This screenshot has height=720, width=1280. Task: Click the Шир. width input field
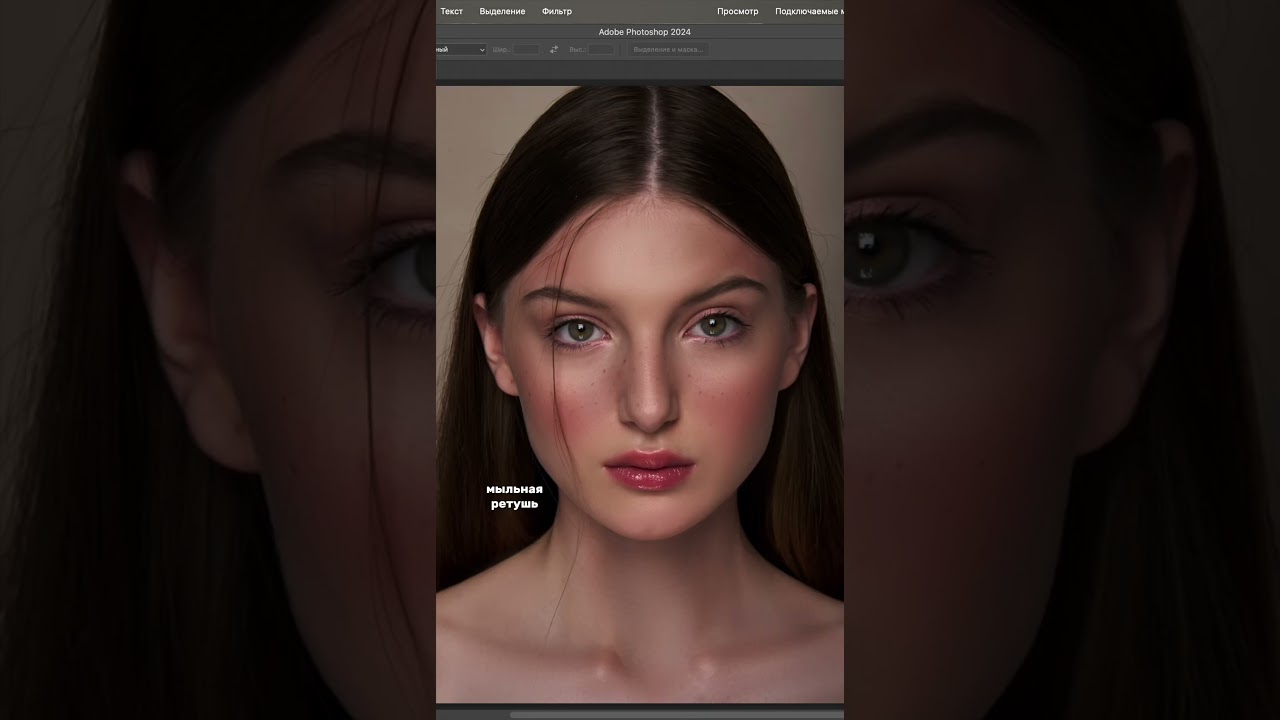pyautogui.click(x=526, y=49)
